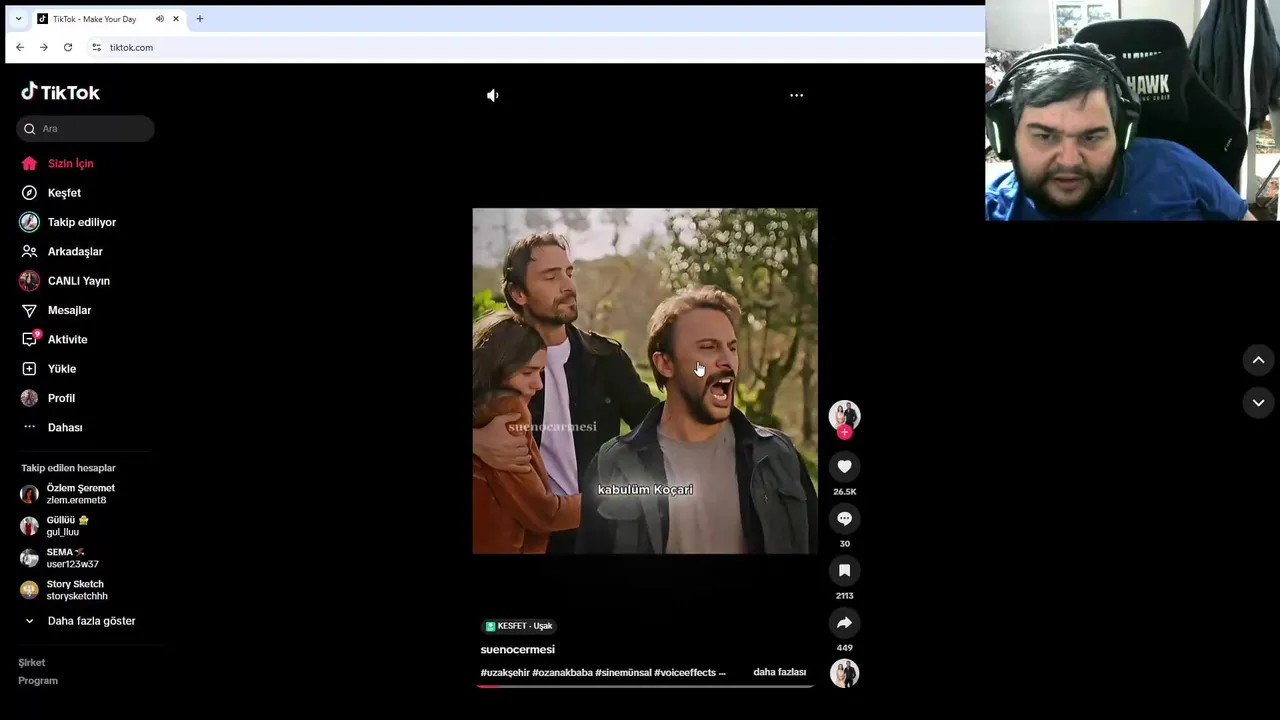Mute the video with speaker icon

[x=492, y=95]
